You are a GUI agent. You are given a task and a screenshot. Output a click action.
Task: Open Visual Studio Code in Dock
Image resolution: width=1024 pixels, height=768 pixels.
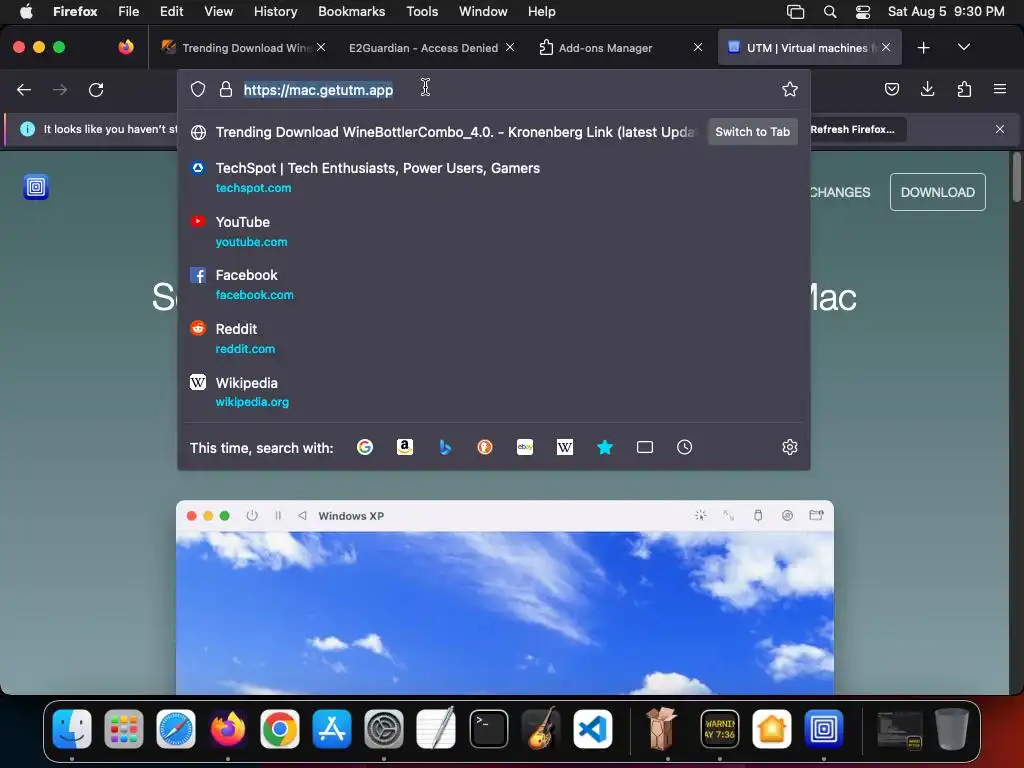593,729
